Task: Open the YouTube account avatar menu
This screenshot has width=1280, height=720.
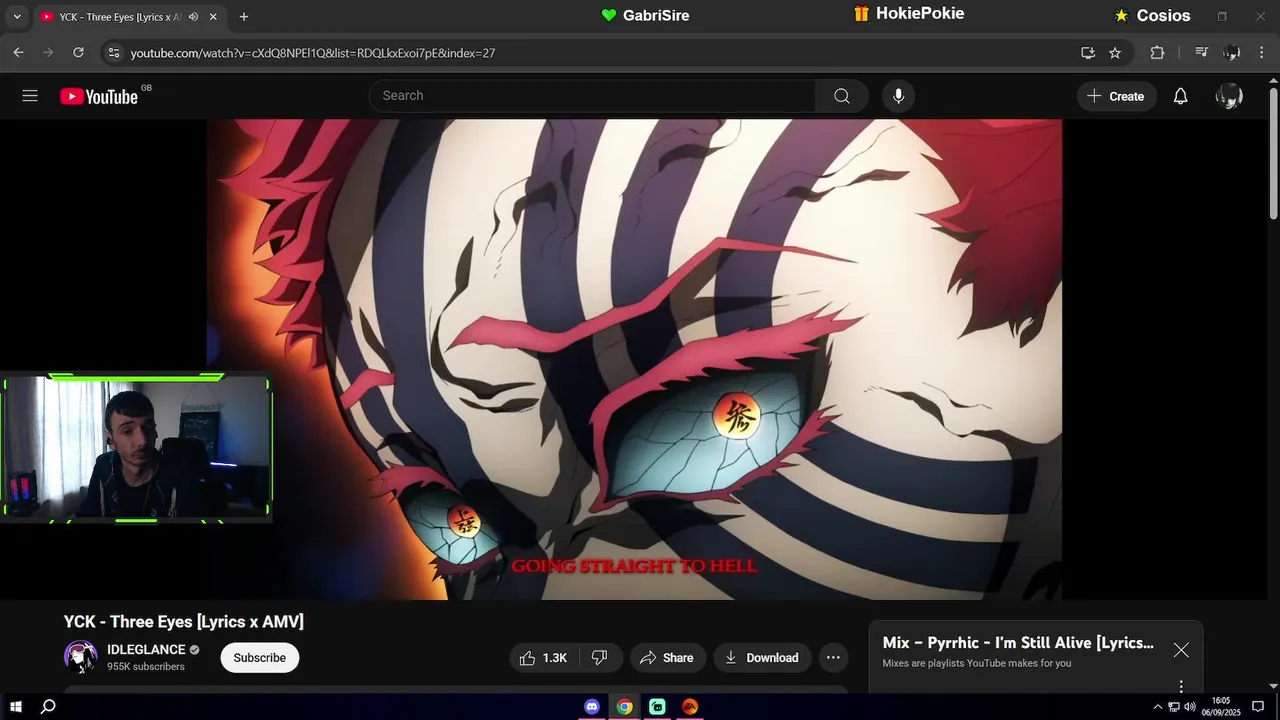Action: (1229, 96)
